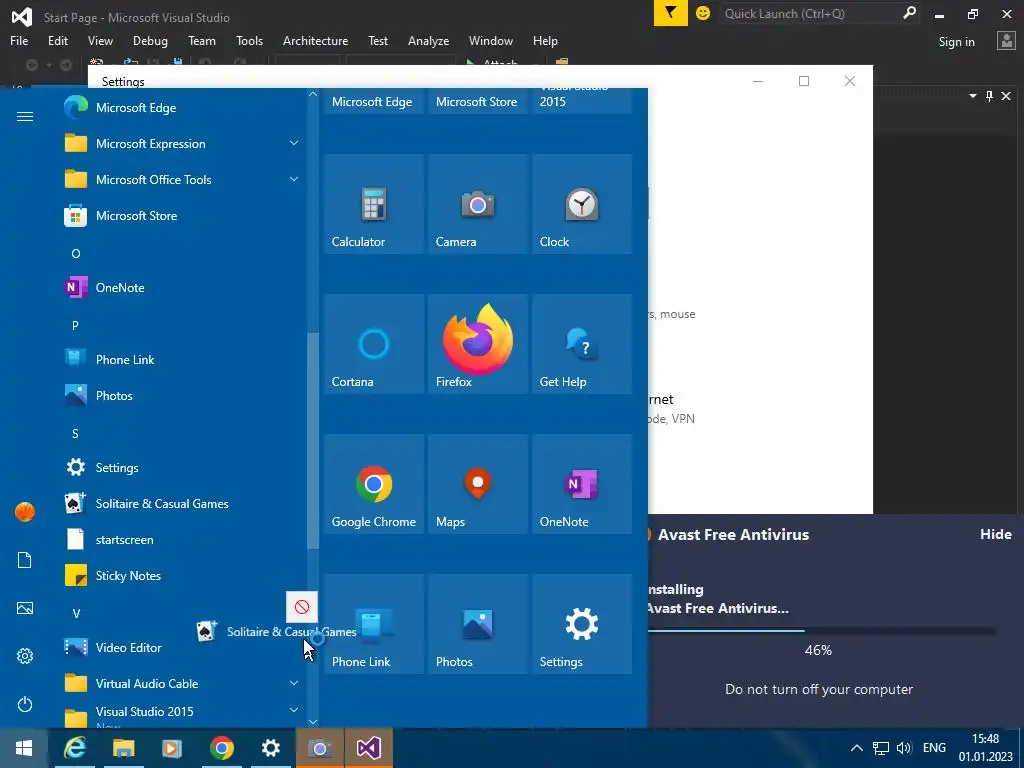Click the Avast install progress bar
Image resolution: width=1024 pixels, height=768 pixels.
821,631
